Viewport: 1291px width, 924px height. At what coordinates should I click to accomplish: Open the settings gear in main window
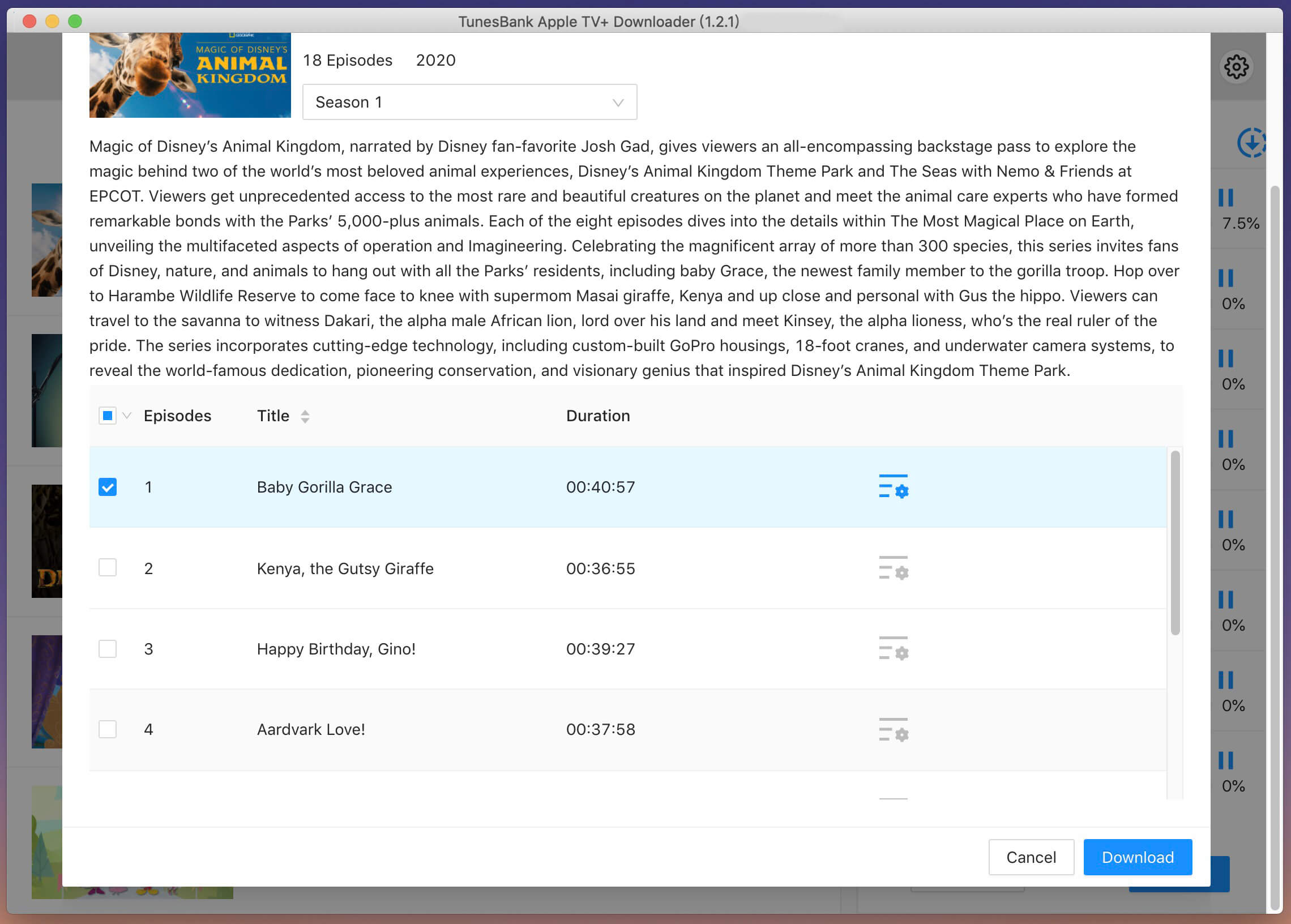pyautogui.click(x=1237, y=67)
